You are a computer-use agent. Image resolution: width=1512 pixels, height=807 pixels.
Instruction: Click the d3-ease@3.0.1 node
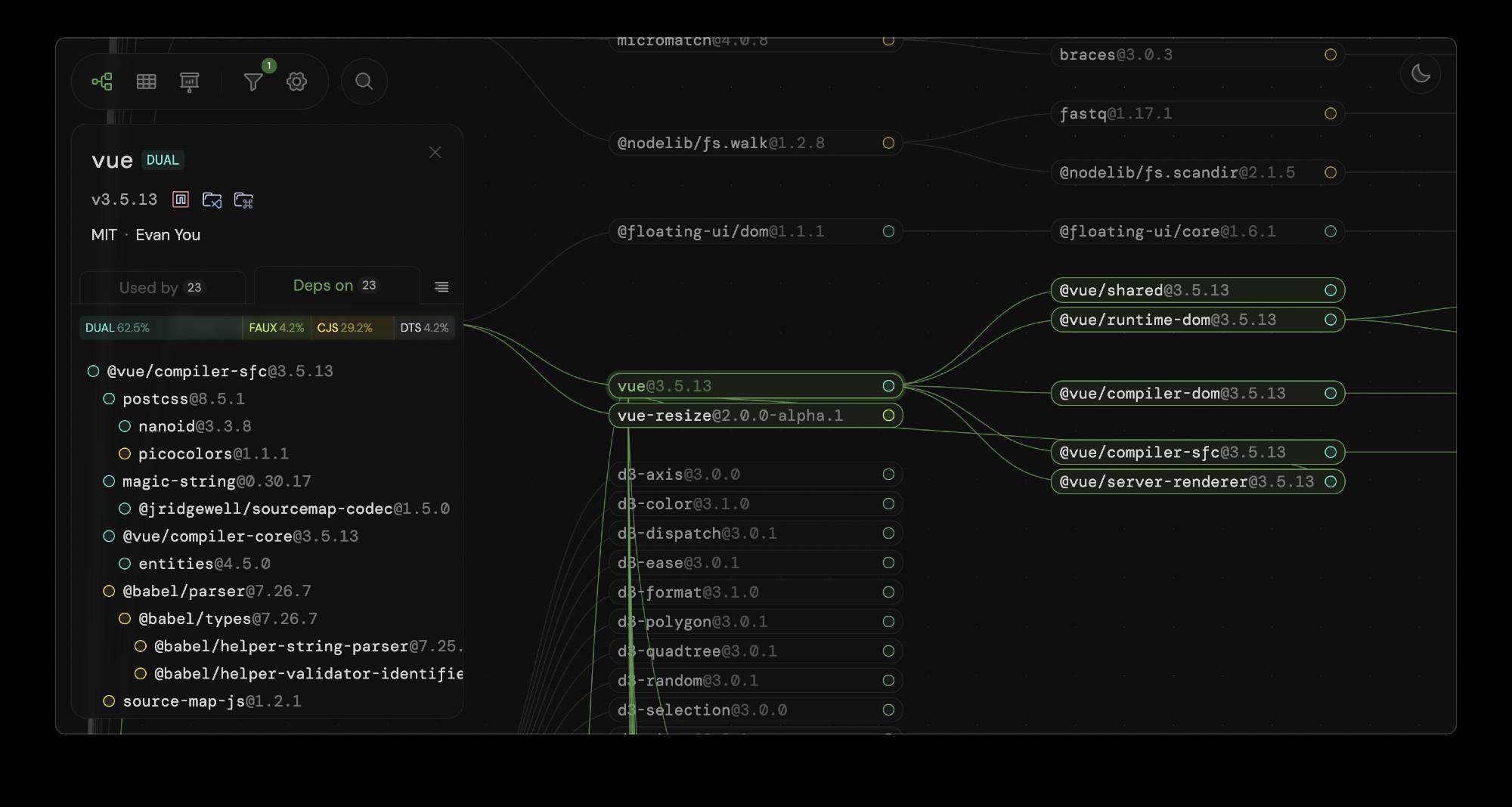[755, 563]
